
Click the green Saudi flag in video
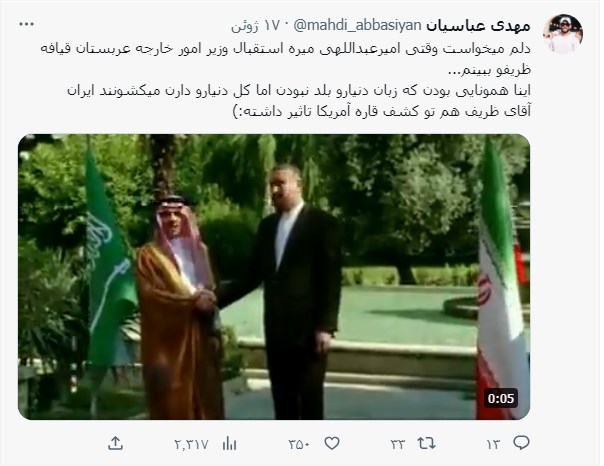[x=110, y=258]
